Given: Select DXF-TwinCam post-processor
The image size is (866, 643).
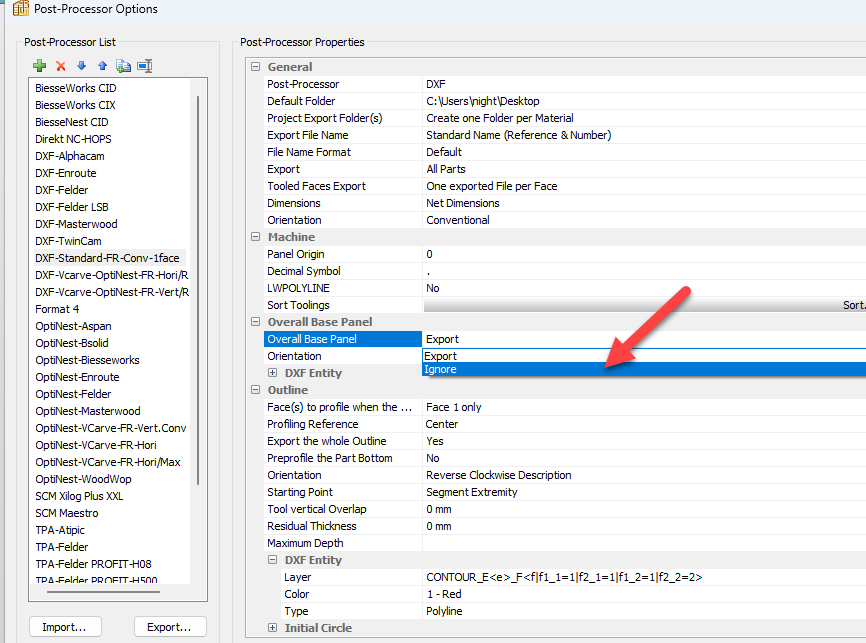Looking at the screenshot, I should [x=68, y=241].
